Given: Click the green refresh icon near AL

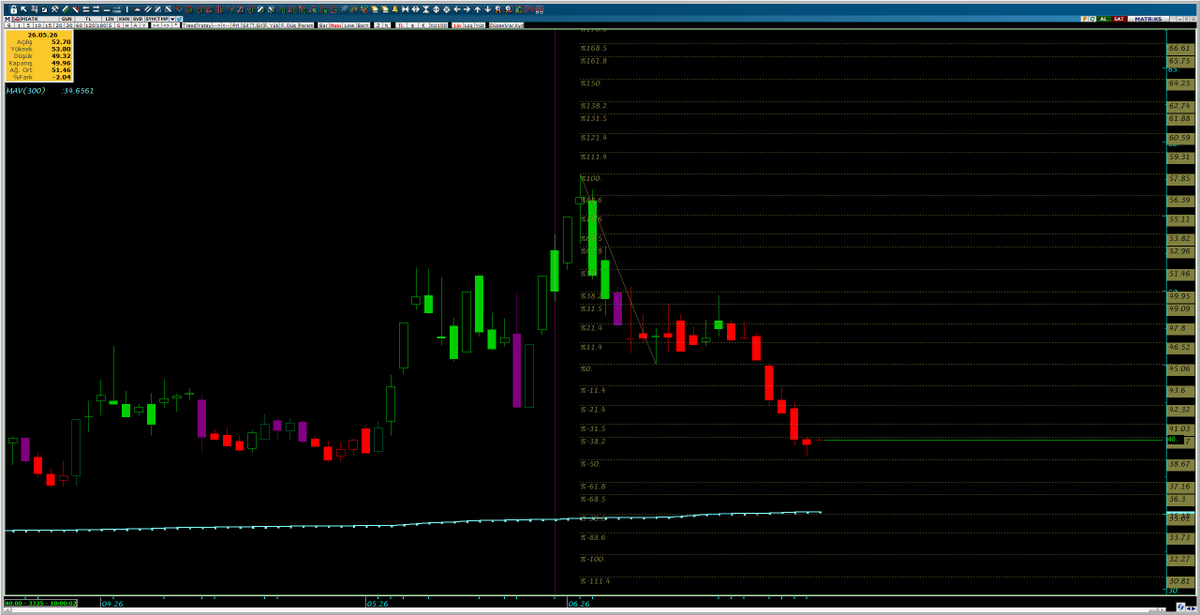Looking at the screenshot, I should point(1092,19).
